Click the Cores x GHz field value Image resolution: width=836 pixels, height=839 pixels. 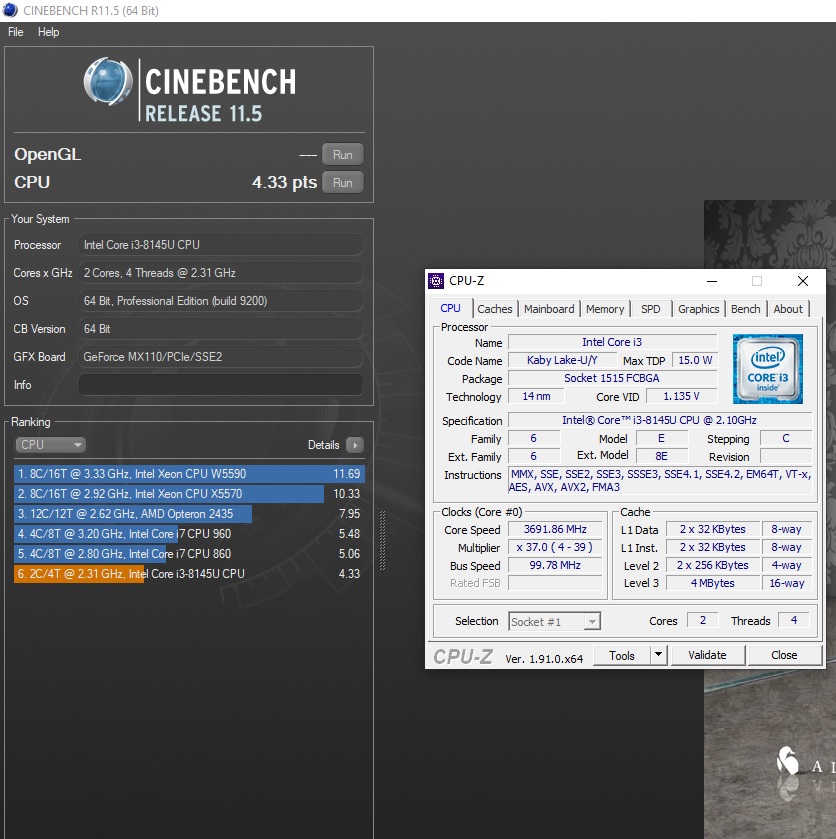(x=221, y=273)
